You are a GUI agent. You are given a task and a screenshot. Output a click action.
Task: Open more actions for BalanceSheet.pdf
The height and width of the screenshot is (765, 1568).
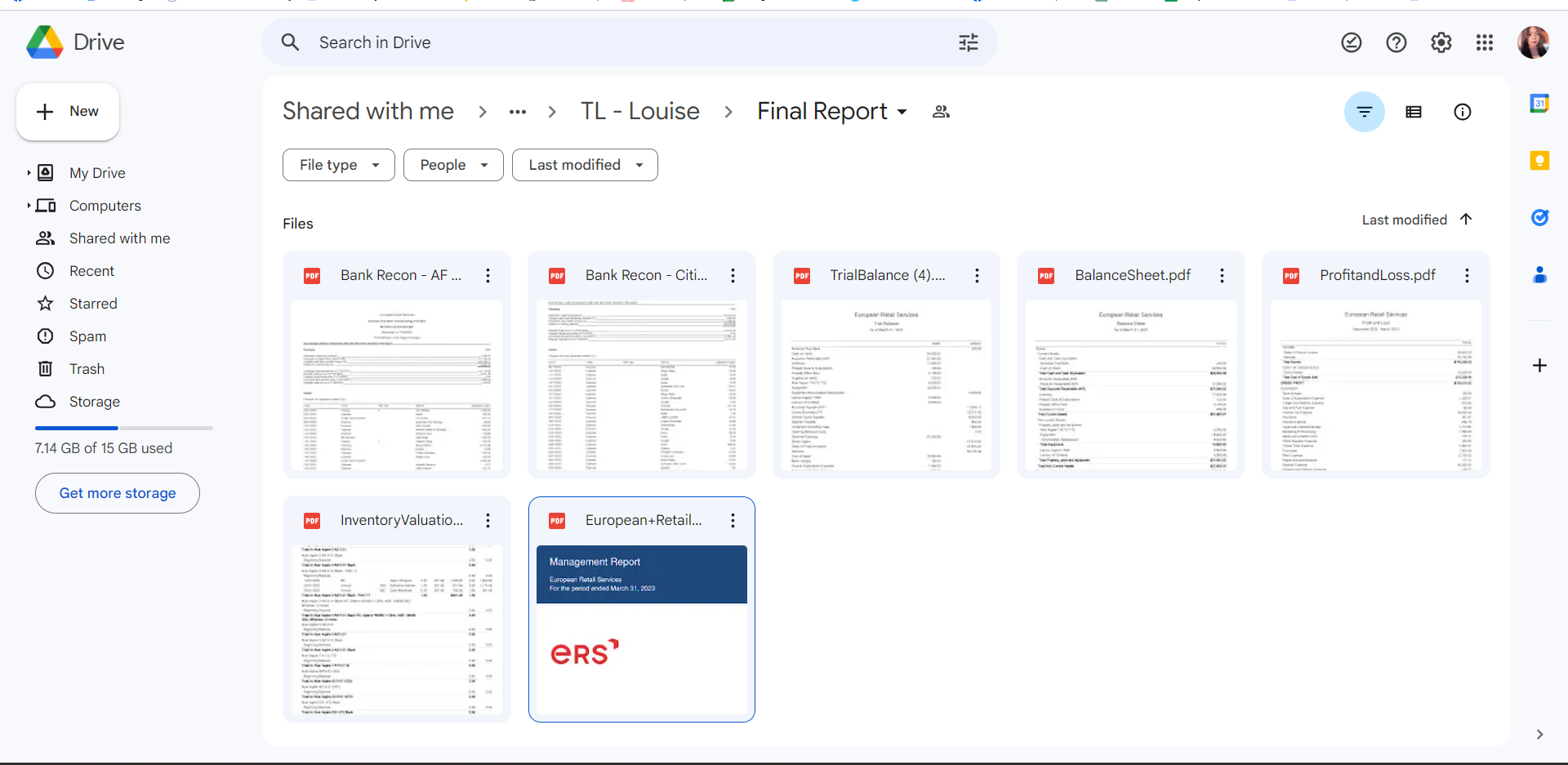(1222, 276)
